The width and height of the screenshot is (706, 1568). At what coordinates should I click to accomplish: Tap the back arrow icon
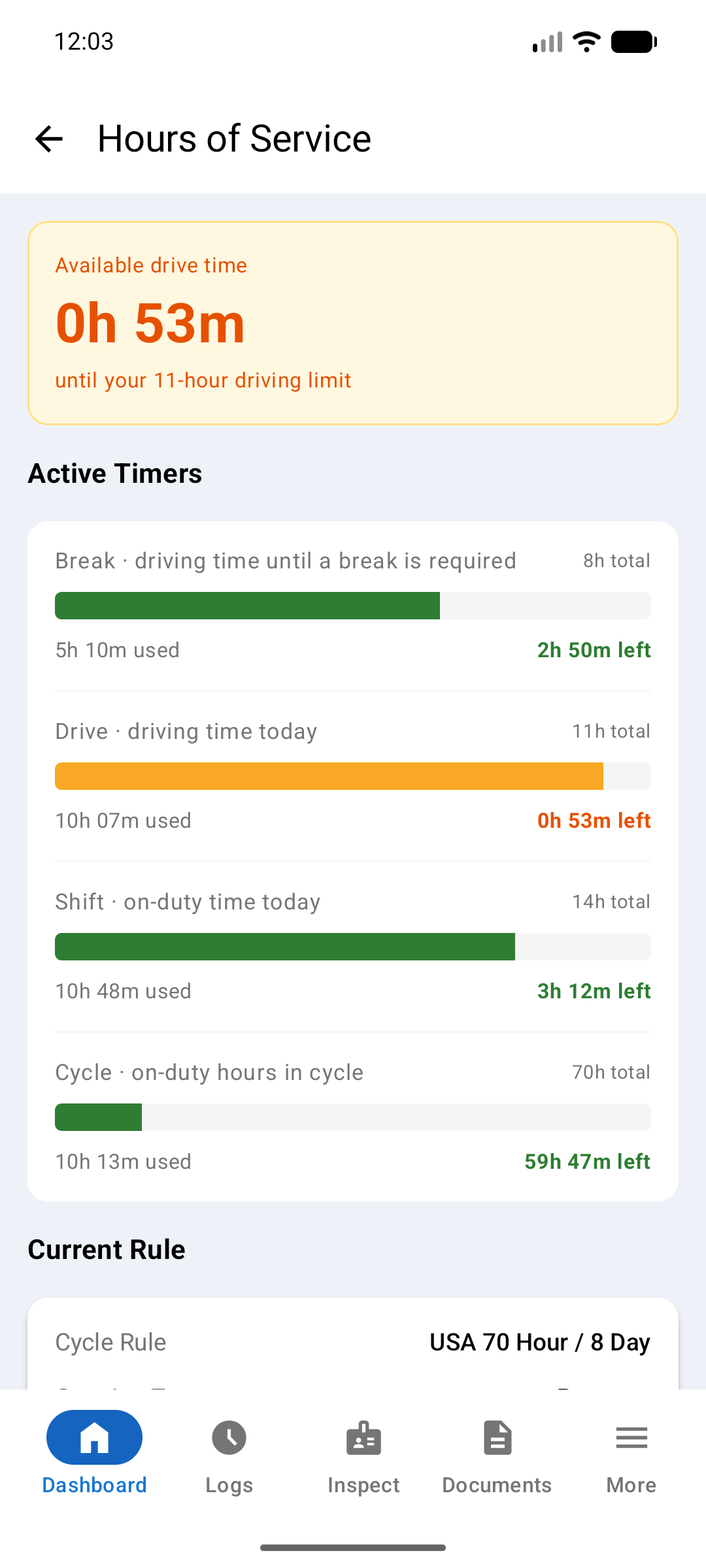[x=49, y=139]
